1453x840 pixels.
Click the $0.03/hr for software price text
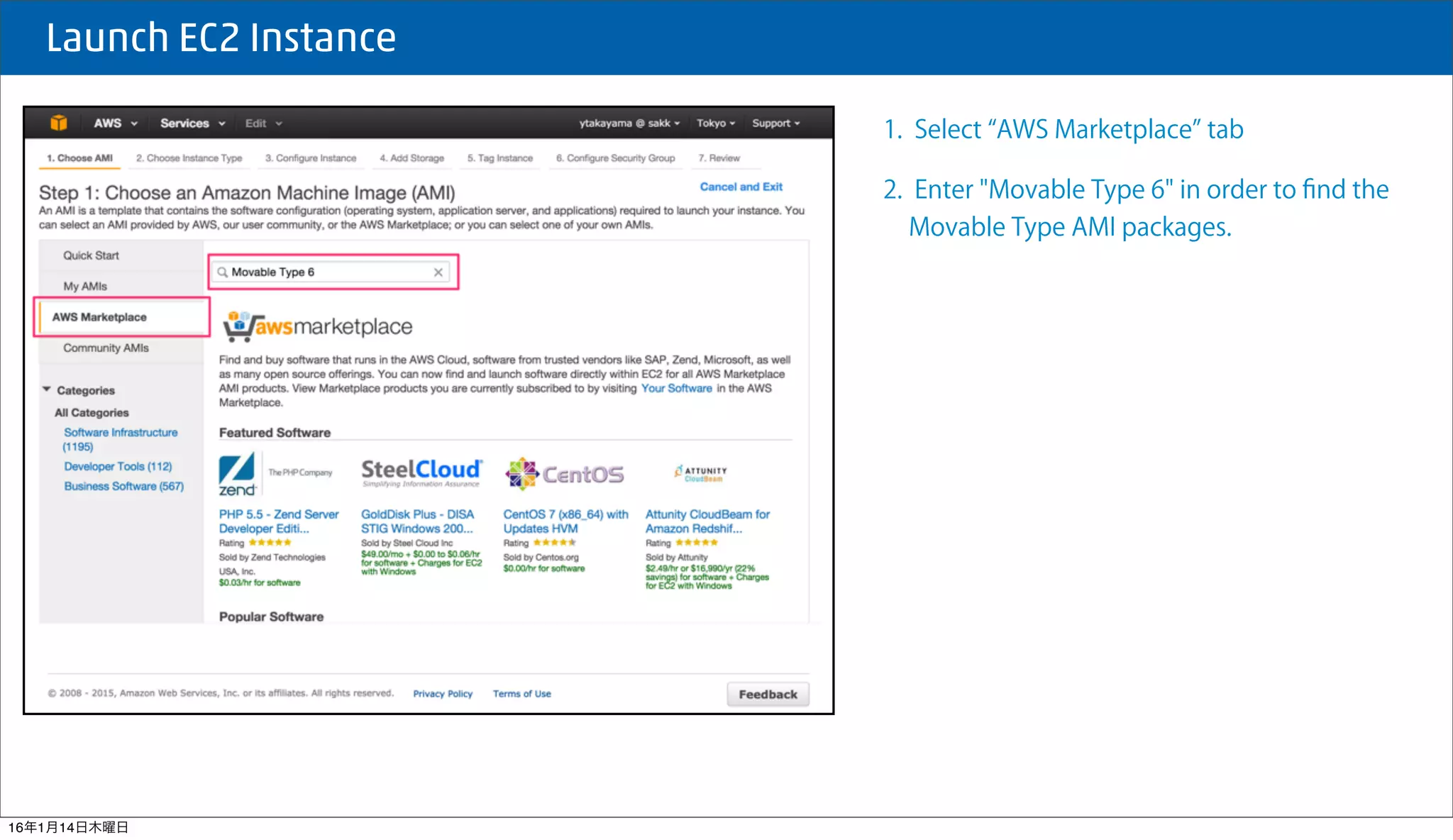pos(260,583)
